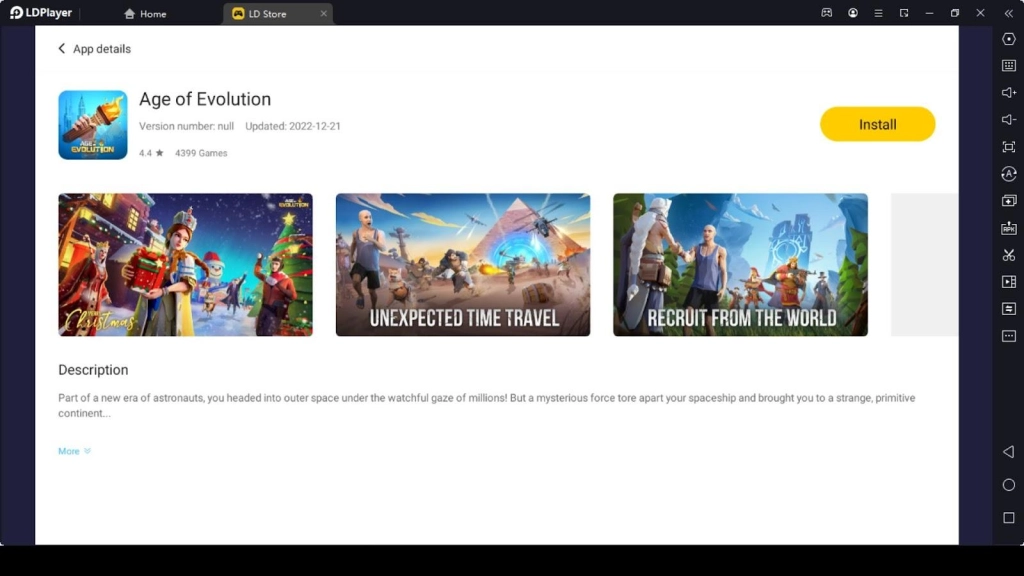
Task: Click the App details heading text
Action: click(x=102, y=49)
